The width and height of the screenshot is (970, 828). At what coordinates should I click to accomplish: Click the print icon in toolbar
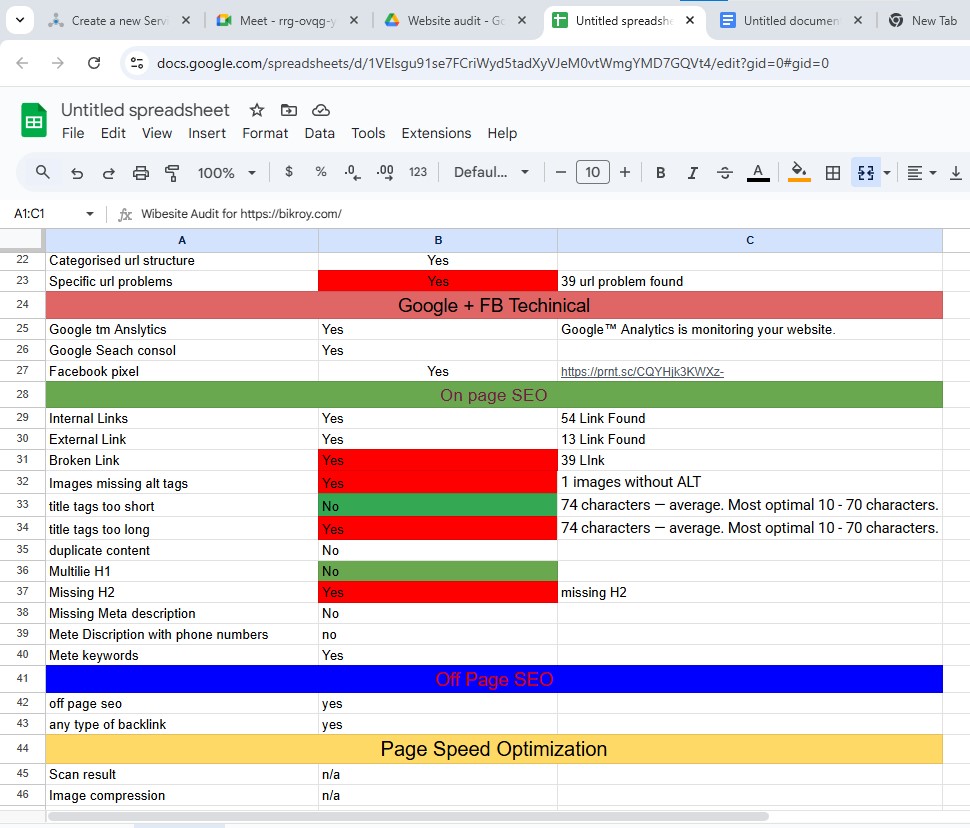coord(141,173)
